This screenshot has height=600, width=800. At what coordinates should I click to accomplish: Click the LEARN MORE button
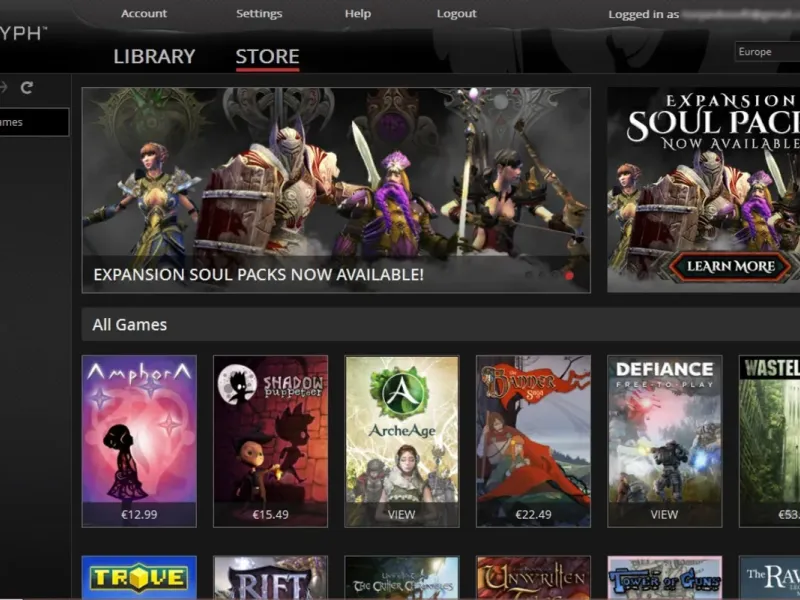[x=731, y=266]
